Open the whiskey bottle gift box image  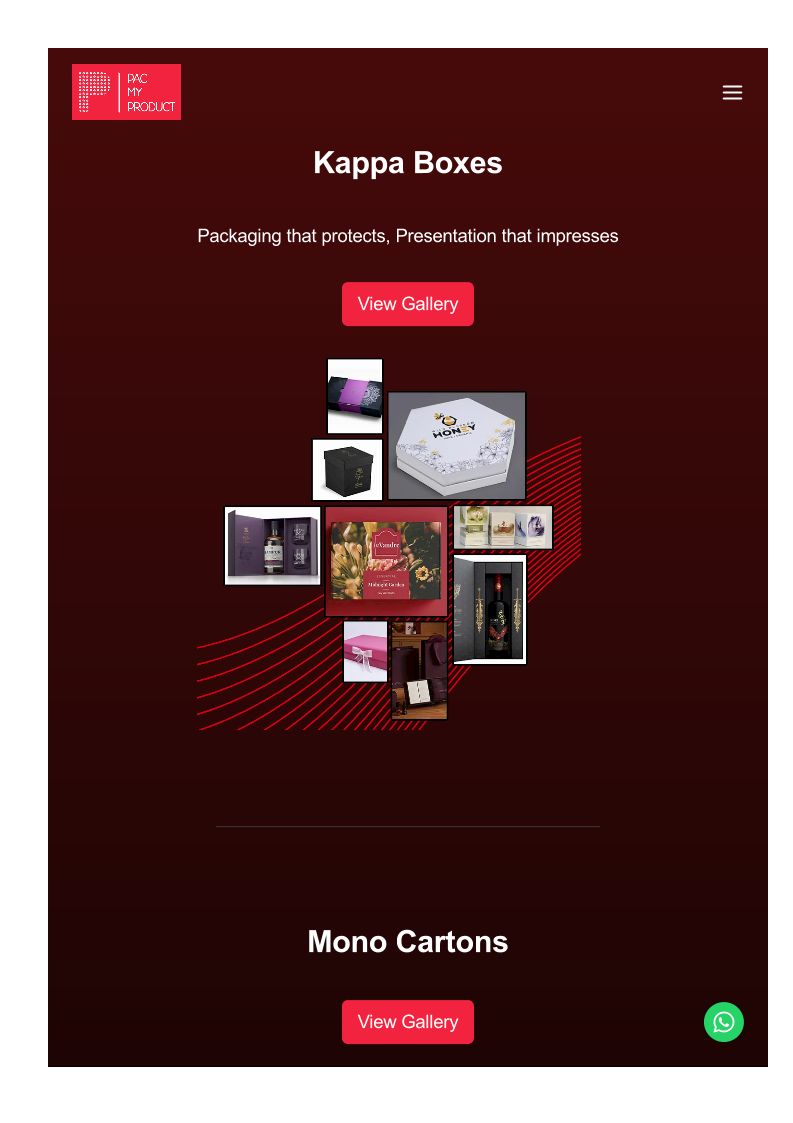[272, 546]
